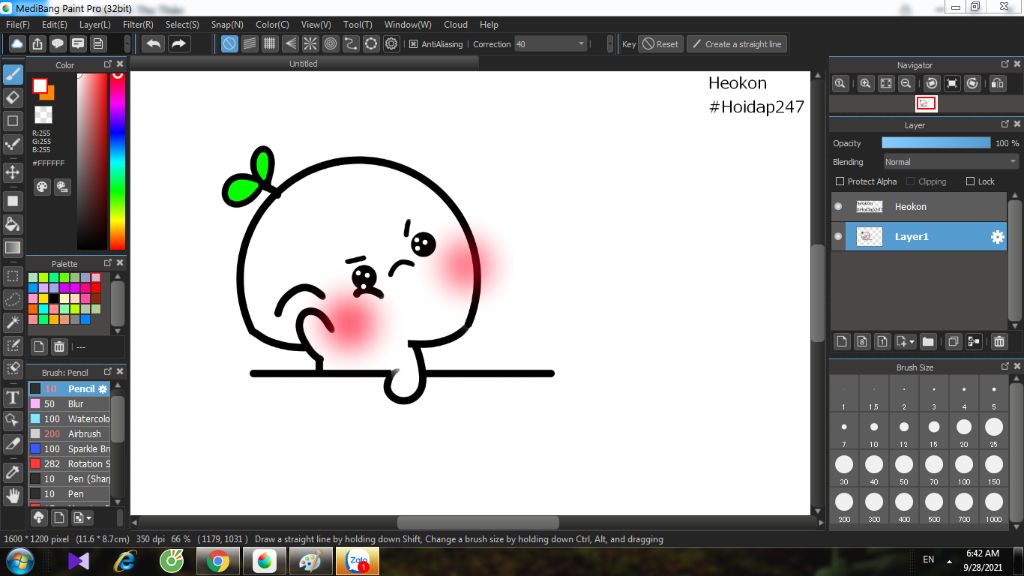This screenshot has height=576, width=1024.
Task: Expand brush panel add options dropdown
Action: click(x=82, y=518)
